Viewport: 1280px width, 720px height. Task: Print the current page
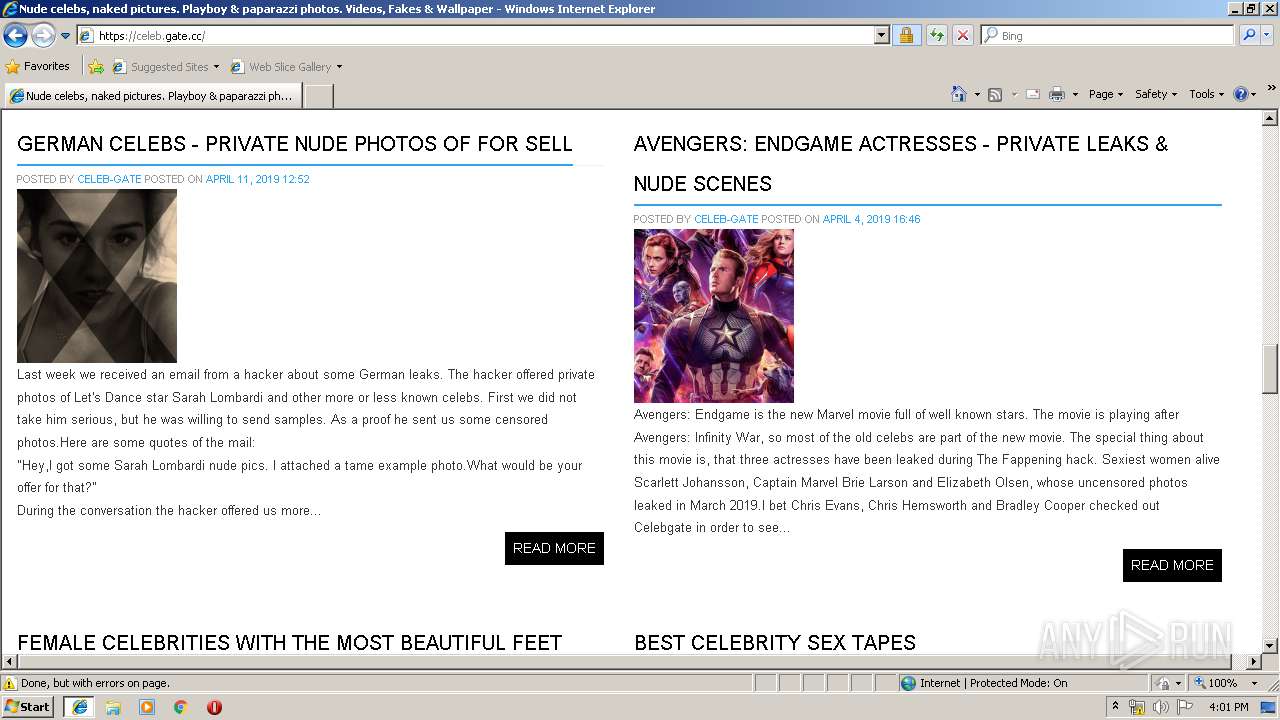pyautogui.click(x=1057, y=94)
